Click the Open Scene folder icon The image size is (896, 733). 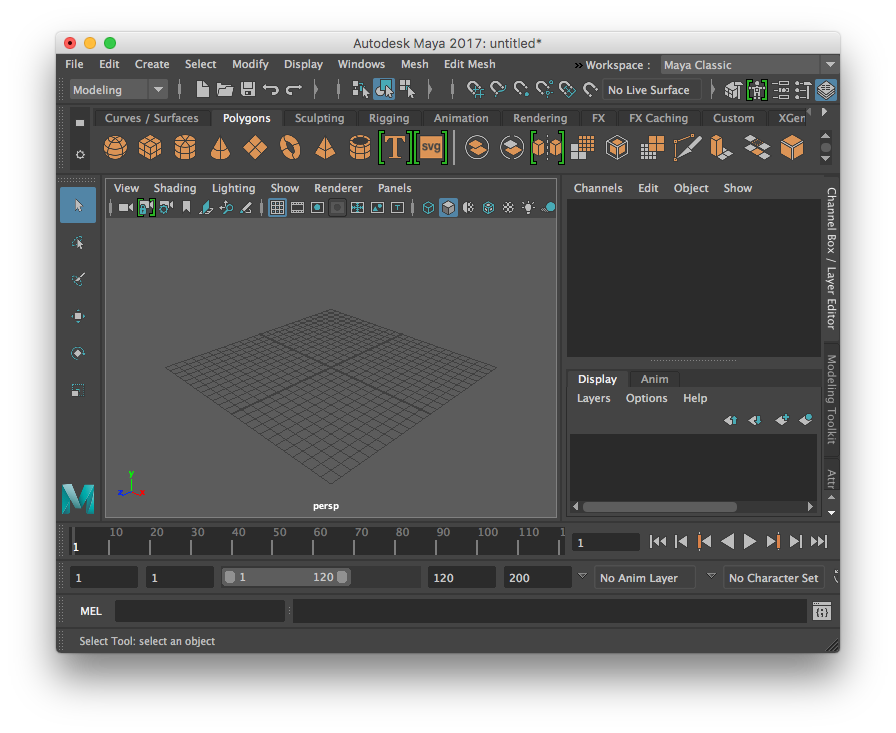click(x=225, y=89)
